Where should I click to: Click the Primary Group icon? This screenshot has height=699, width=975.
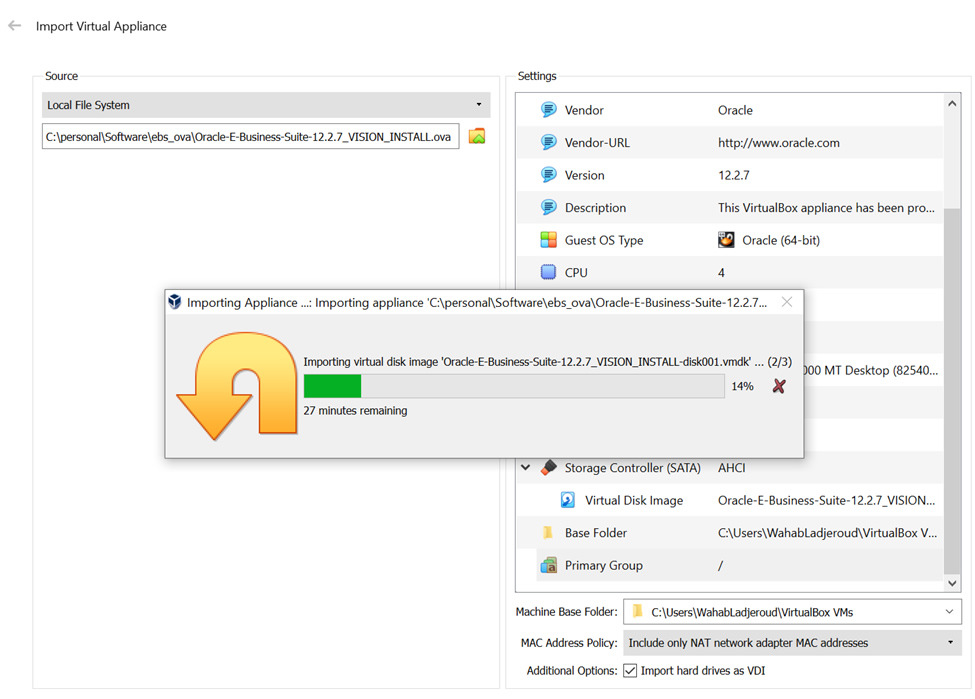pyautogui.click(x=548, y=565)
